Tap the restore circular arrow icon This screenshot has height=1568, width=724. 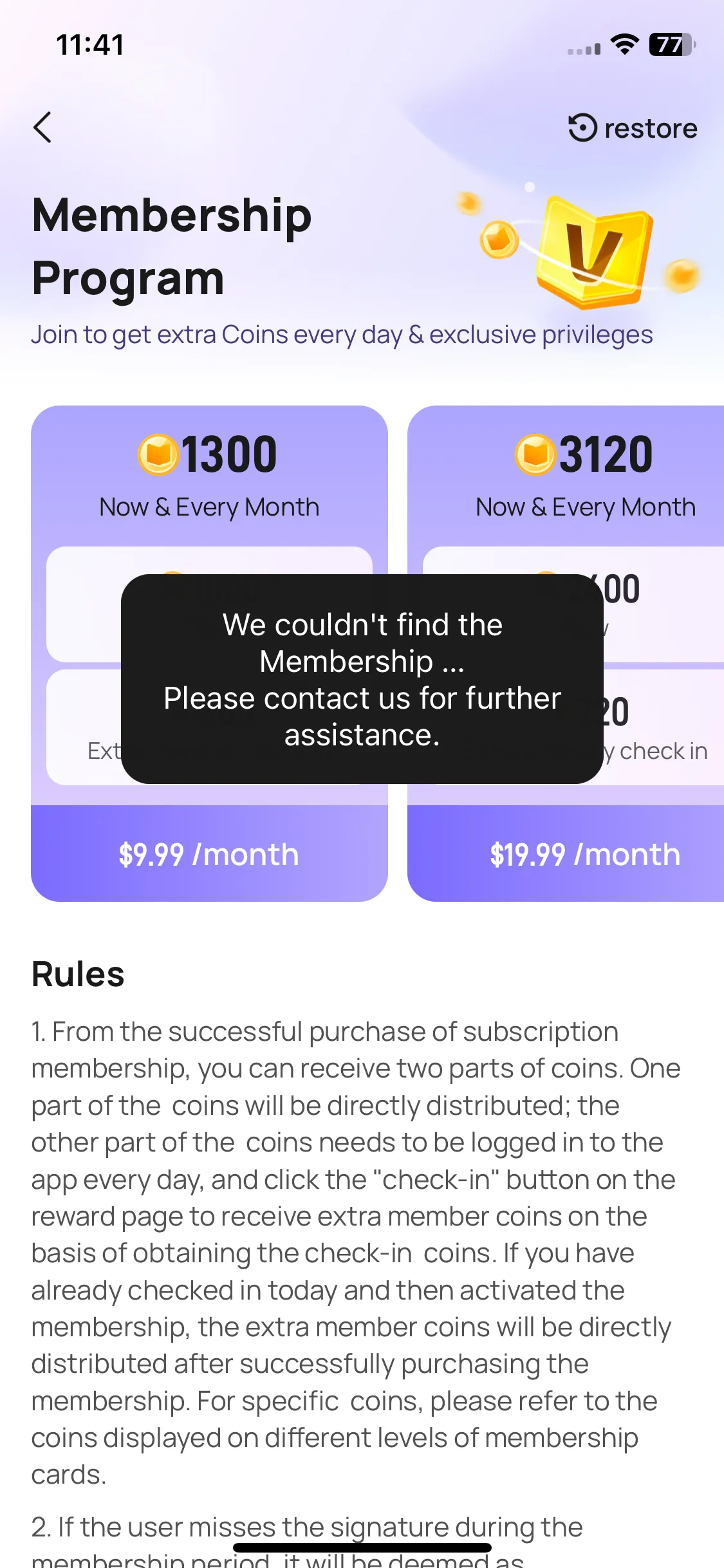[582, 127]
